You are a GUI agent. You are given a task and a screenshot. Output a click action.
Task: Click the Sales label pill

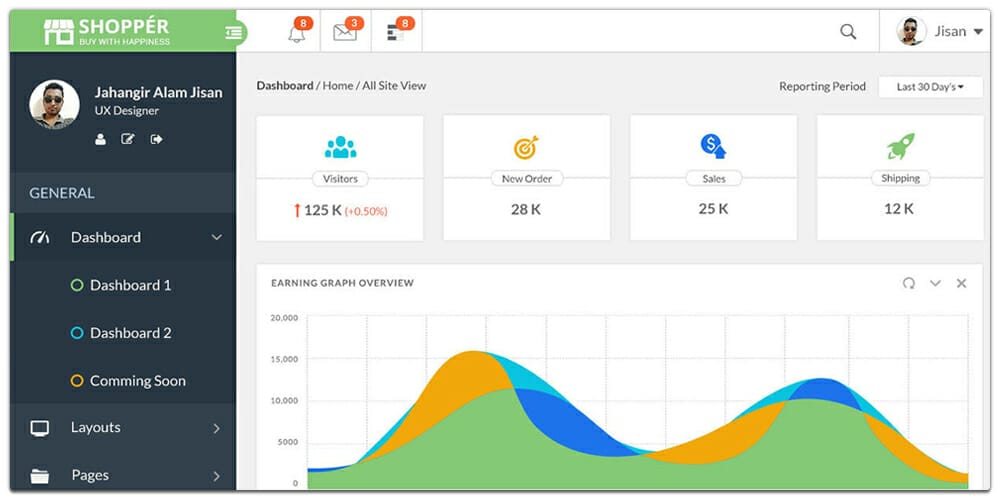pyautogui.click(x=714, y=179)
